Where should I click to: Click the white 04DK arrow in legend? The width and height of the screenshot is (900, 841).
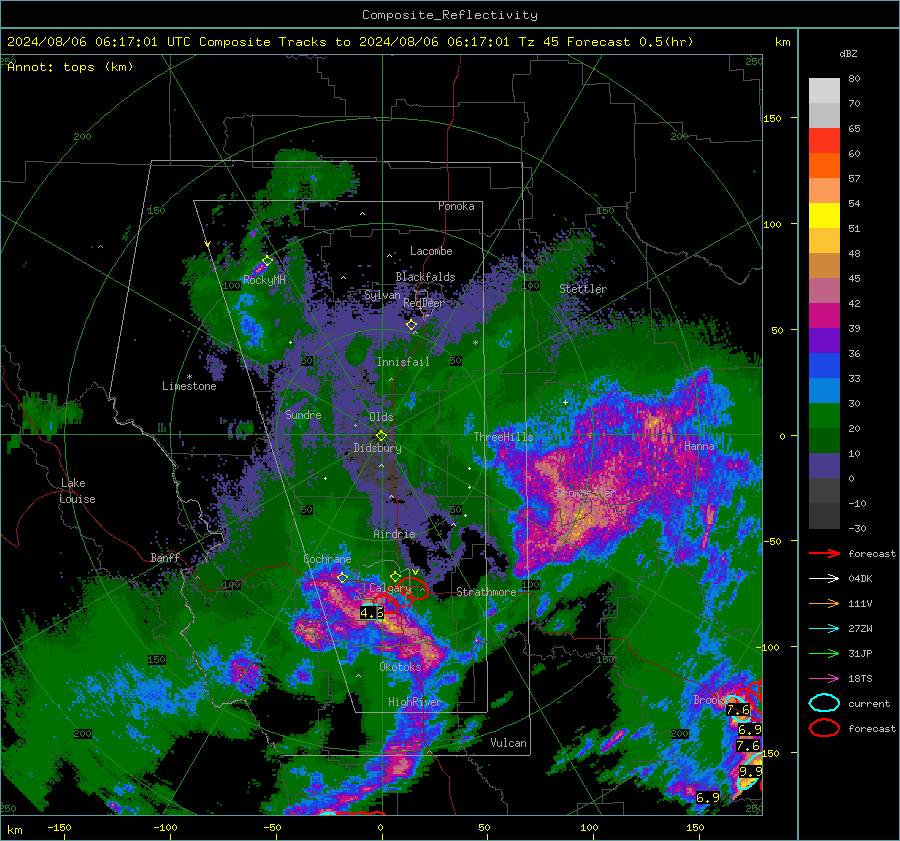click(824, 579)
